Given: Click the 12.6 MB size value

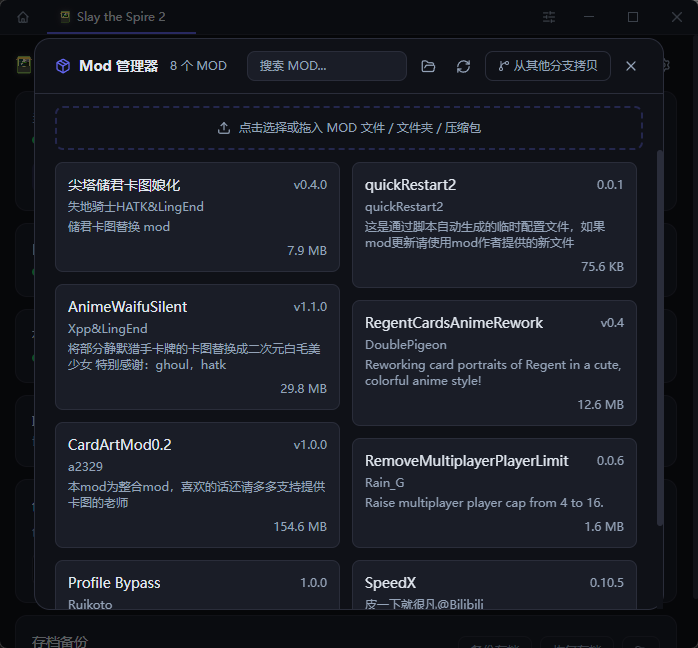Looking at the screenshot, I should coord(600,405).
